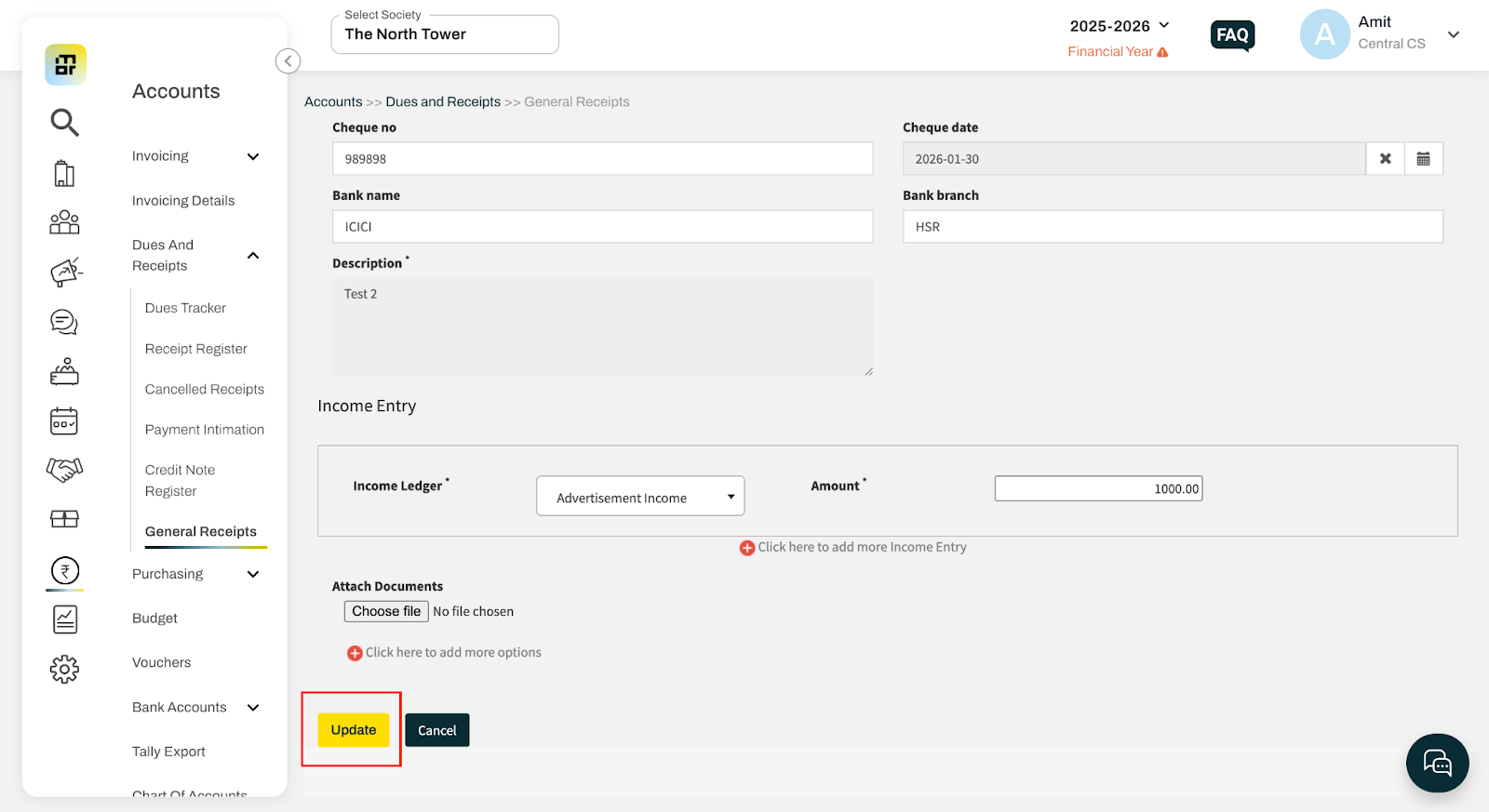Open Payment Intimation
The height and width of the screenshot is (812, 1489).
205,430
